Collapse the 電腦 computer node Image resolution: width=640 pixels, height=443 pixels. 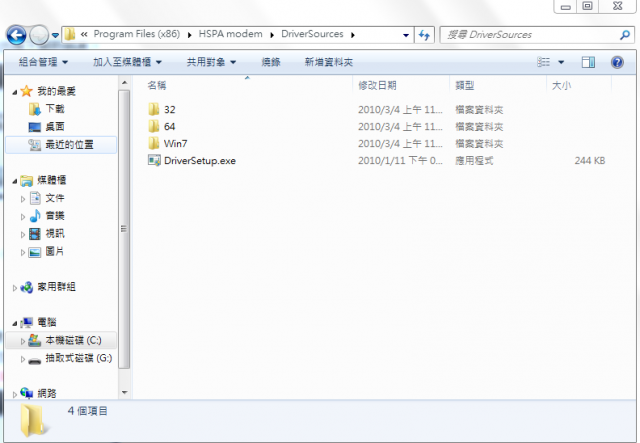(15, 323)
